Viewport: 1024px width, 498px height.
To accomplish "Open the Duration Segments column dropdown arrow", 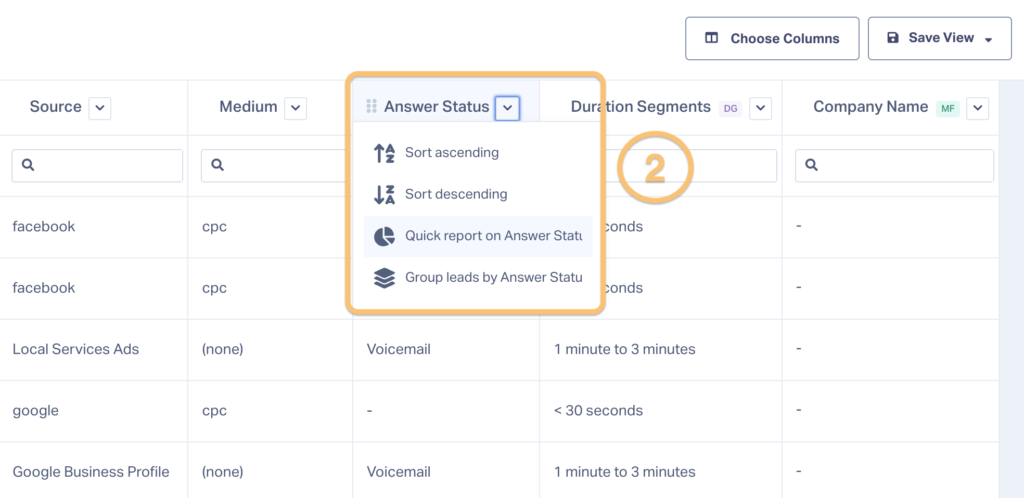I will coord(761,108).
